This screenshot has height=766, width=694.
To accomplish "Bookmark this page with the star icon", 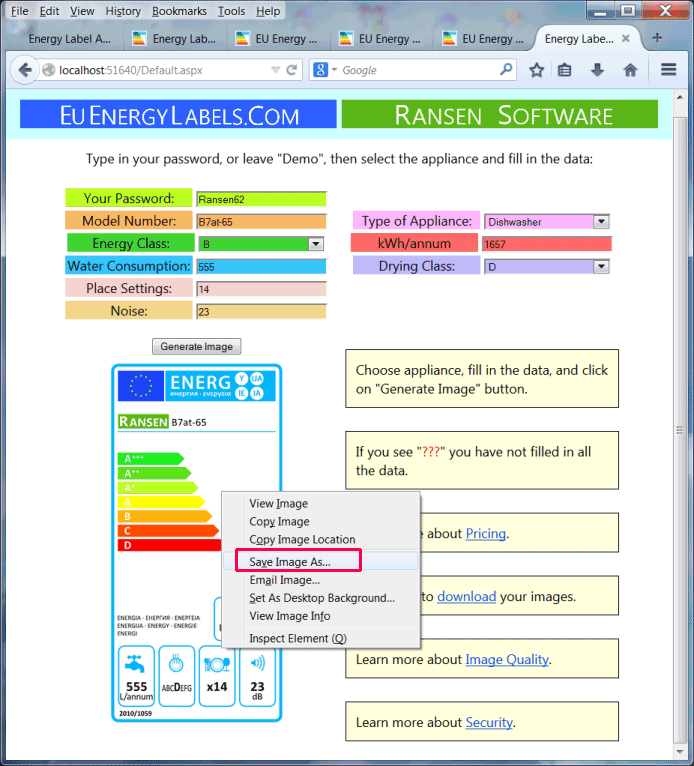I will pos(537,70).
